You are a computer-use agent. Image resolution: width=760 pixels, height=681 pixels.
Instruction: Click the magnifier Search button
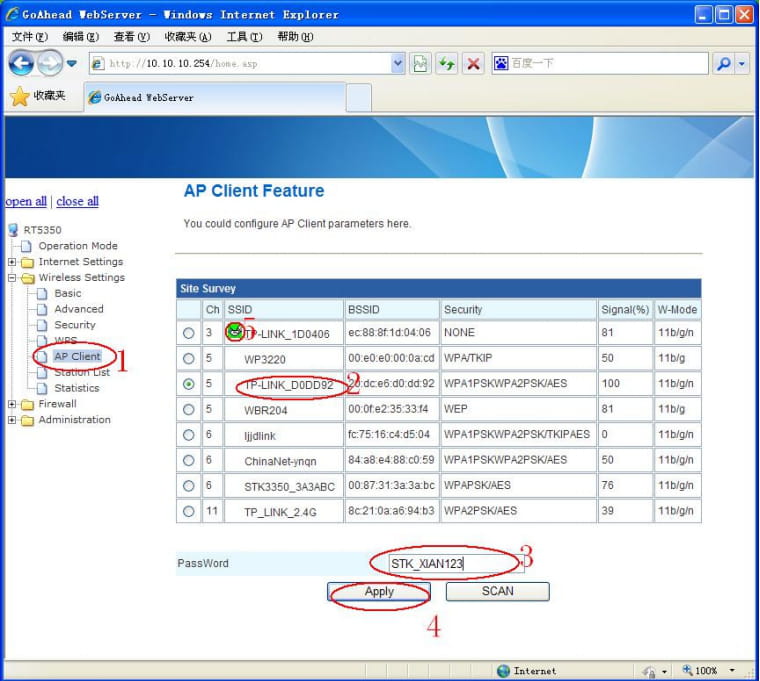(x=723, y=63)
